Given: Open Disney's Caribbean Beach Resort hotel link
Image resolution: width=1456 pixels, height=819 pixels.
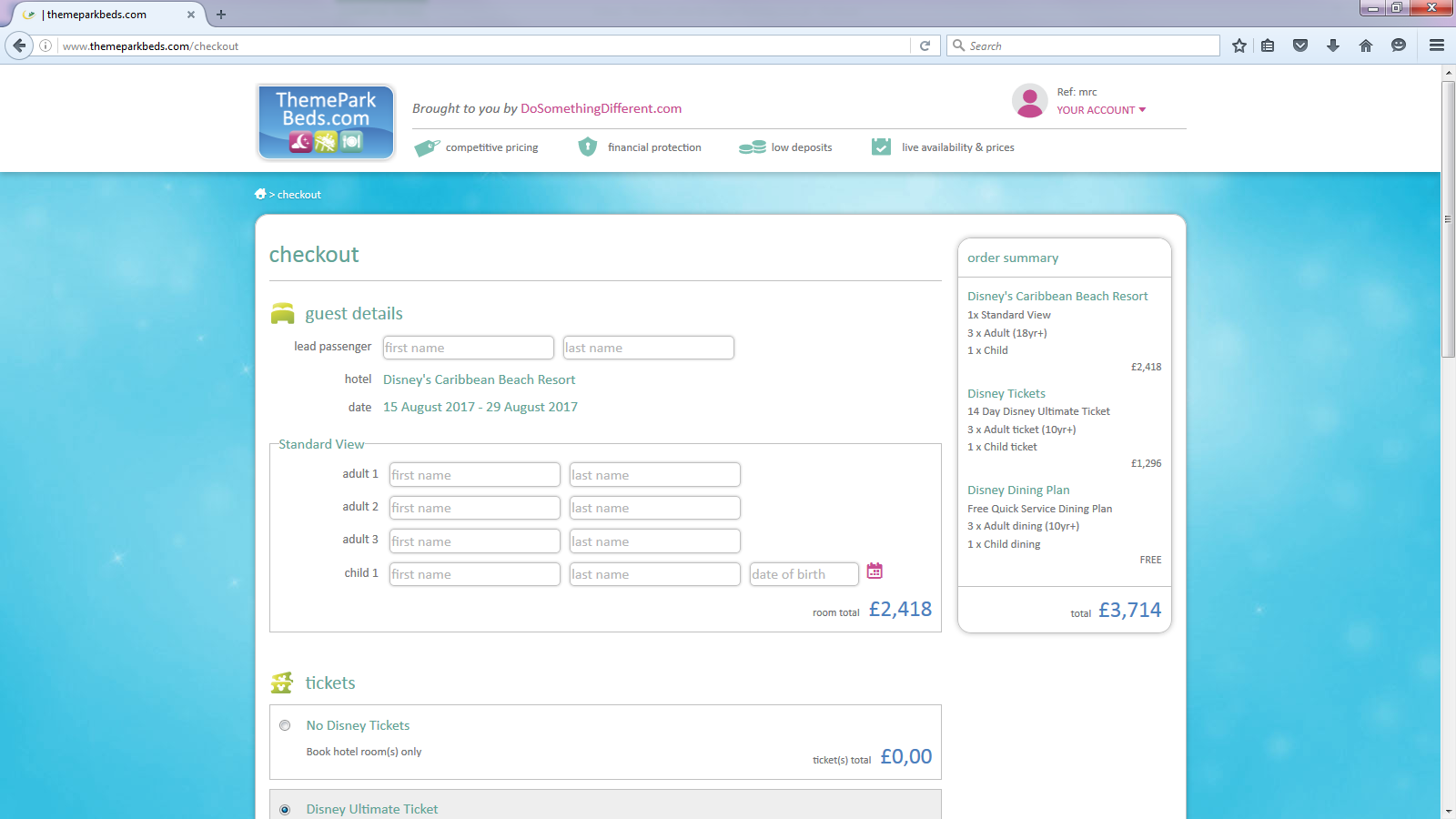Looking at the screenshot, I should (x=479, y=379).
